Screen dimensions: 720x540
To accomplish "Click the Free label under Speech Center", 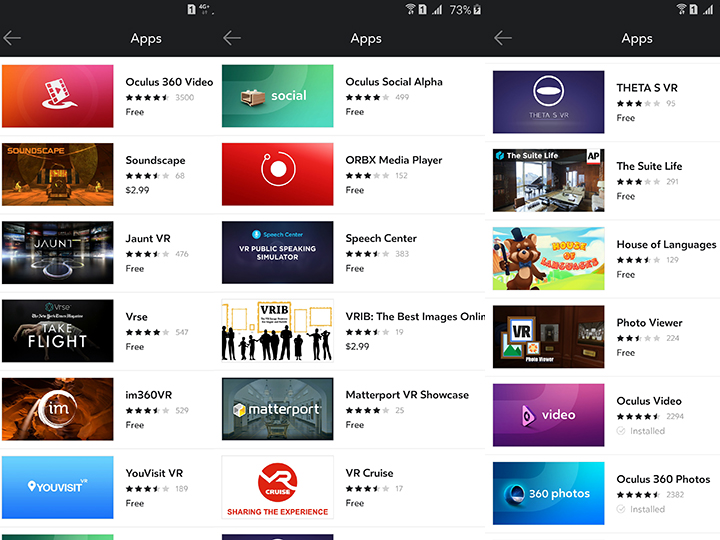I will pyautogui.click(x=354, y=268).
